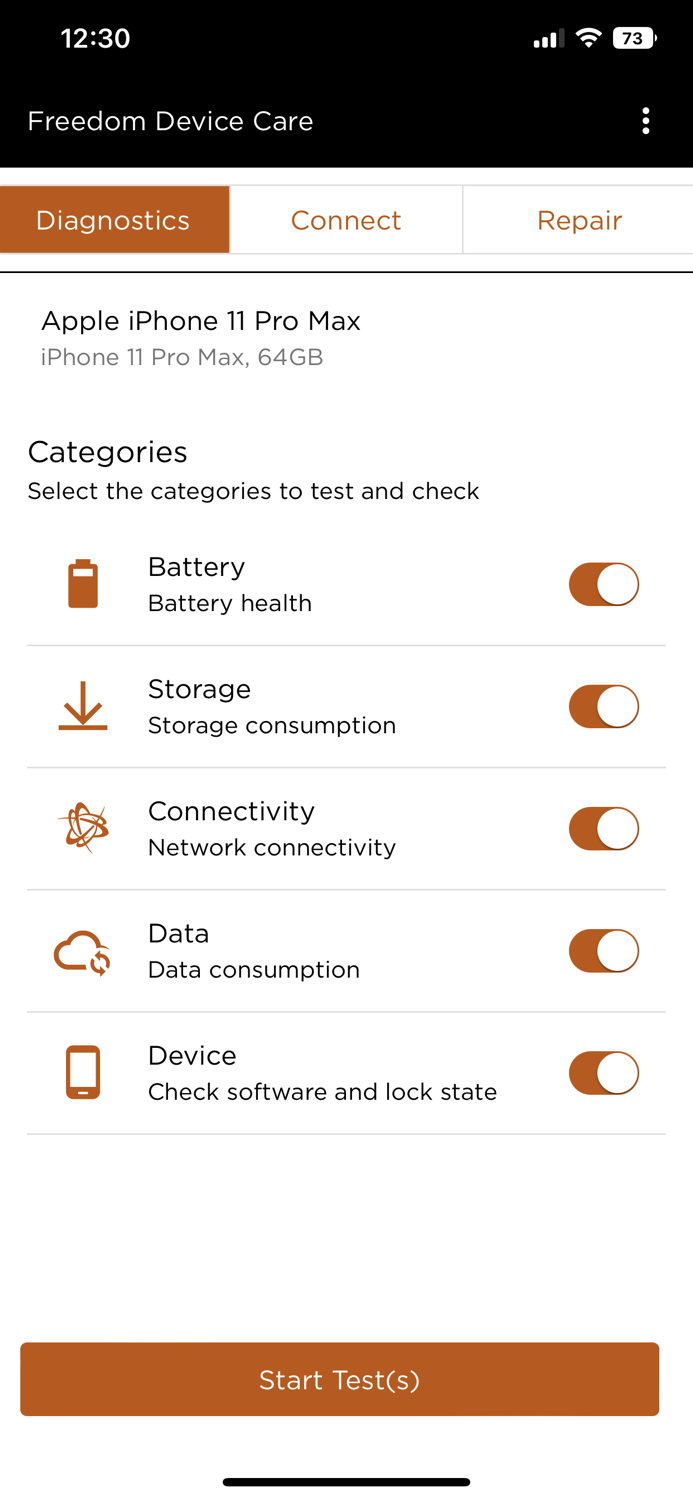The image size is (693, 1500).
Task: Tap the cellular signal bars icon
Action: click(548, 38)
